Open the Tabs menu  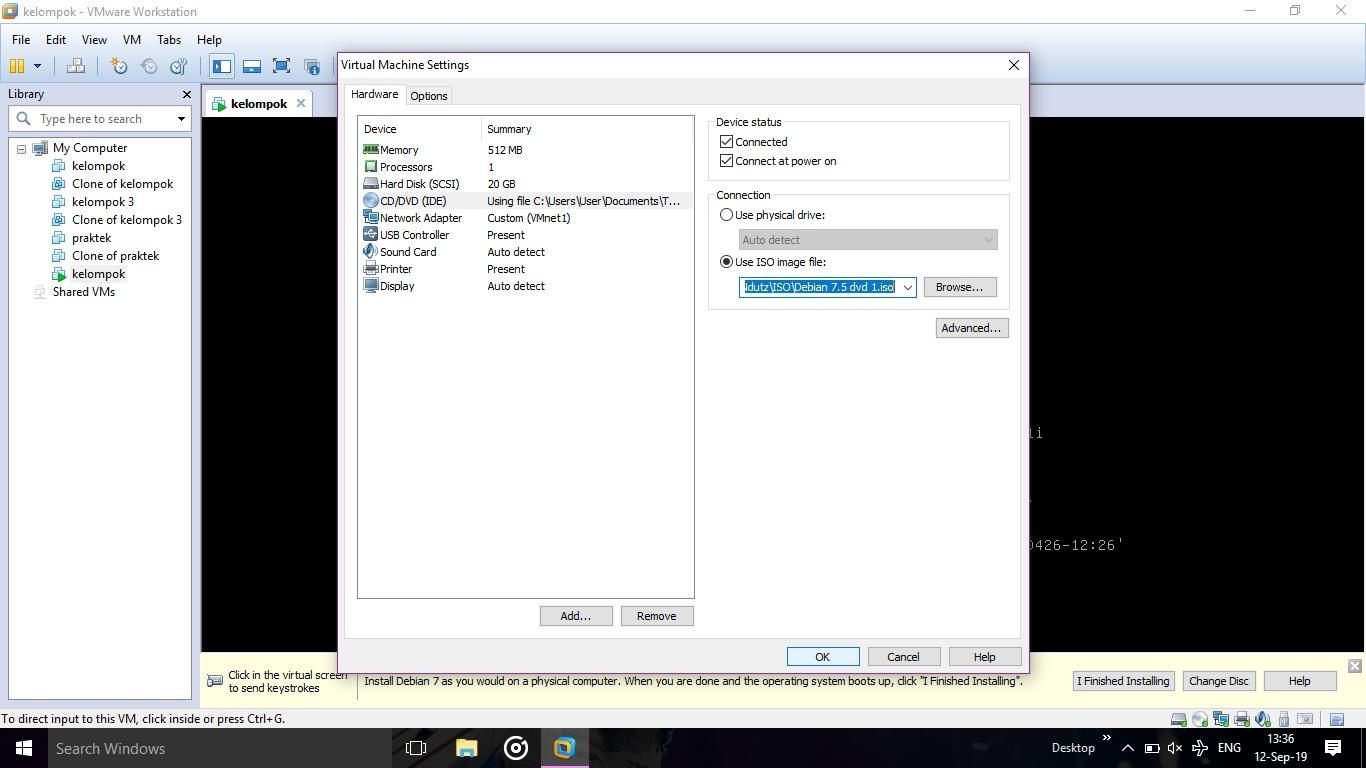[x=169, y=40]
